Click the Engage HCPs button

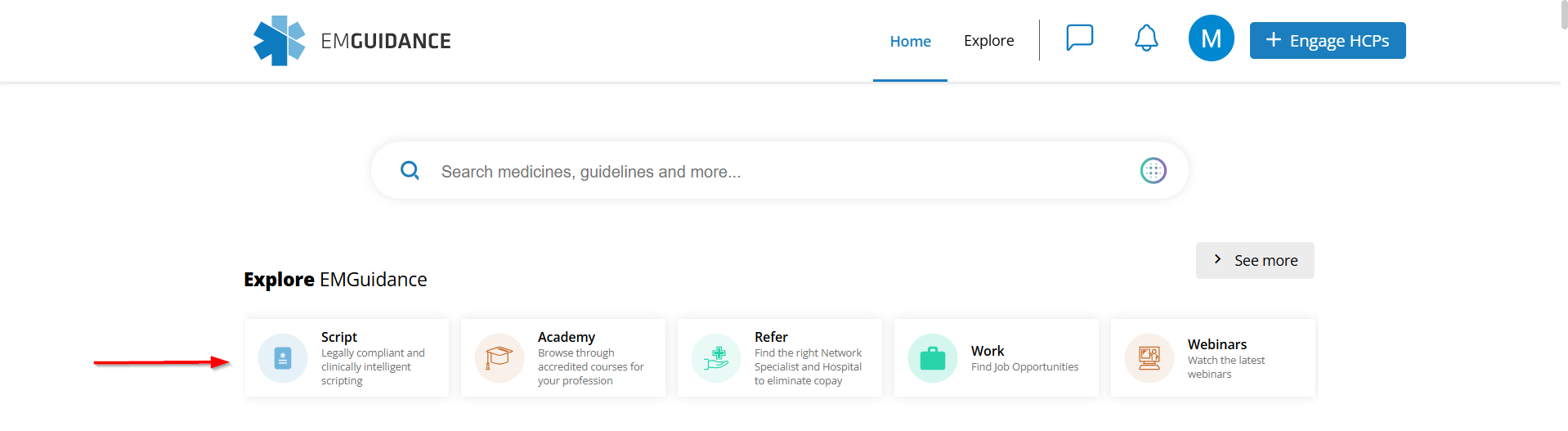(x=1327, y=41)
